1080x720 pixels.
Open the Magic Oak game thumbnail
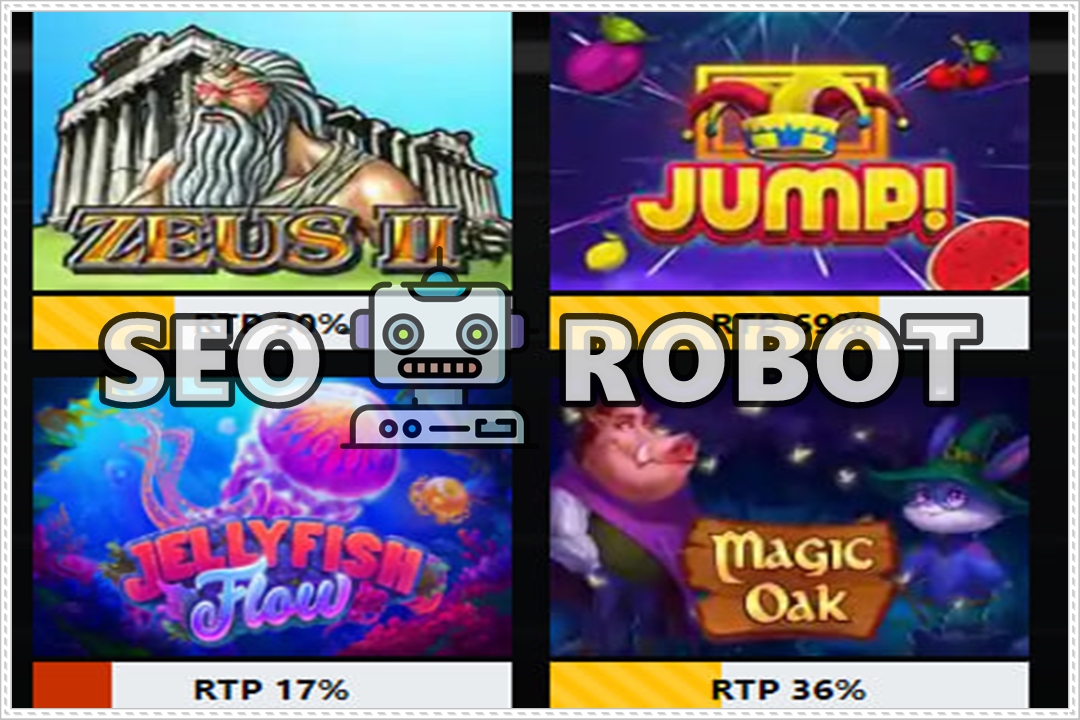click(789, 518)
